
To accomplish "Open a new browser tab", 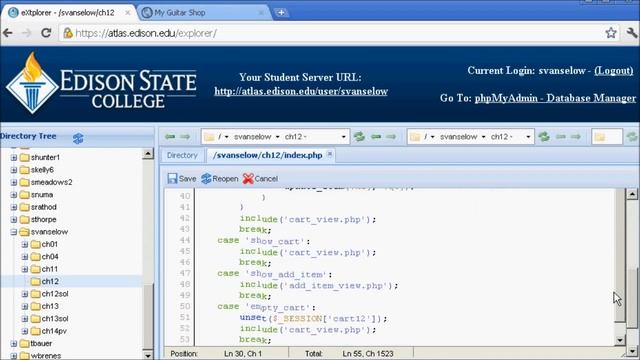I will pyautogui.click(x=281, y=13).
